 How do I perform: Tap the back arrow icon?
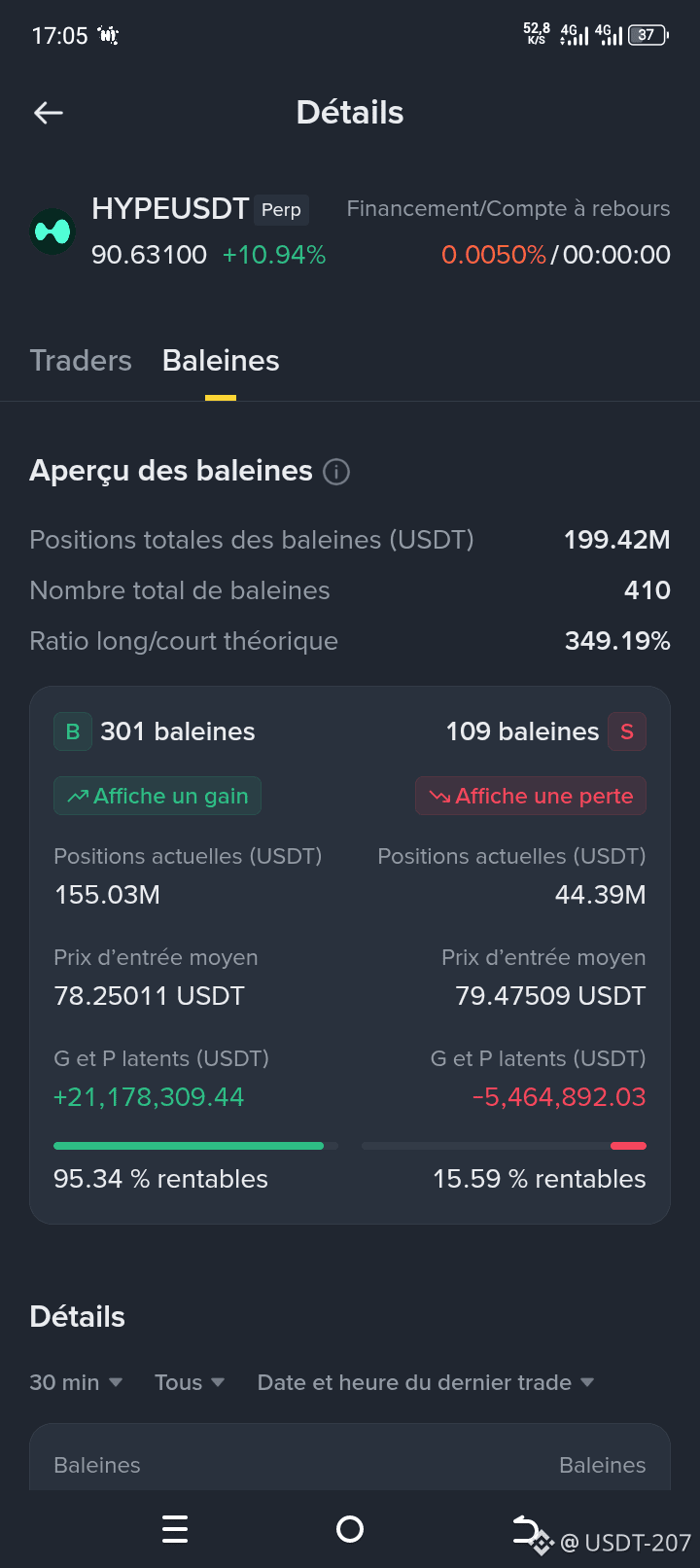click(49, 113)
